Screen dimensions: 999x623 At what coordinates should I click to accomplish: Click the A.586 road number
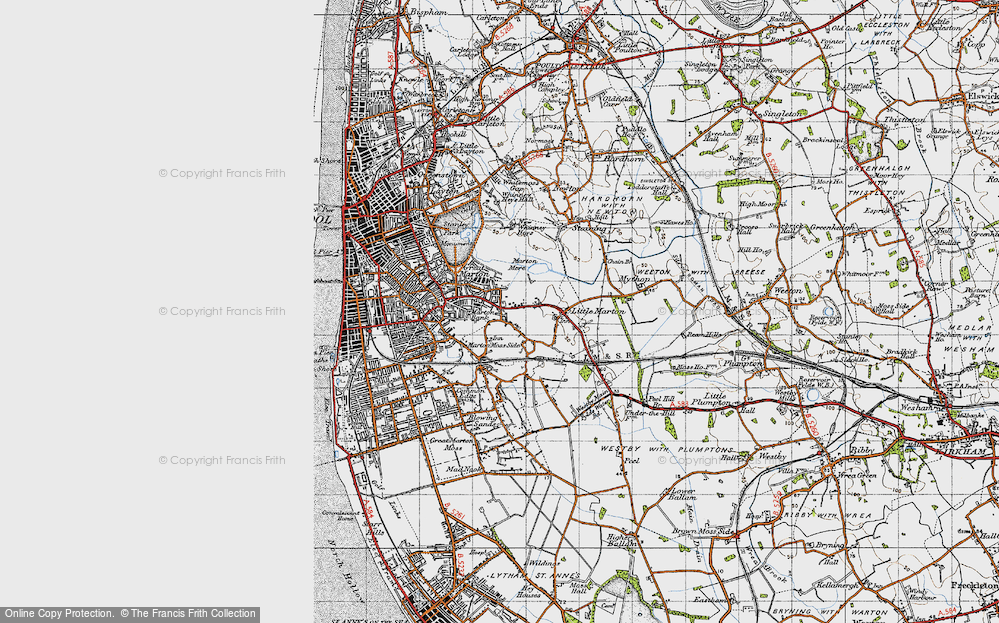(508, 96)
